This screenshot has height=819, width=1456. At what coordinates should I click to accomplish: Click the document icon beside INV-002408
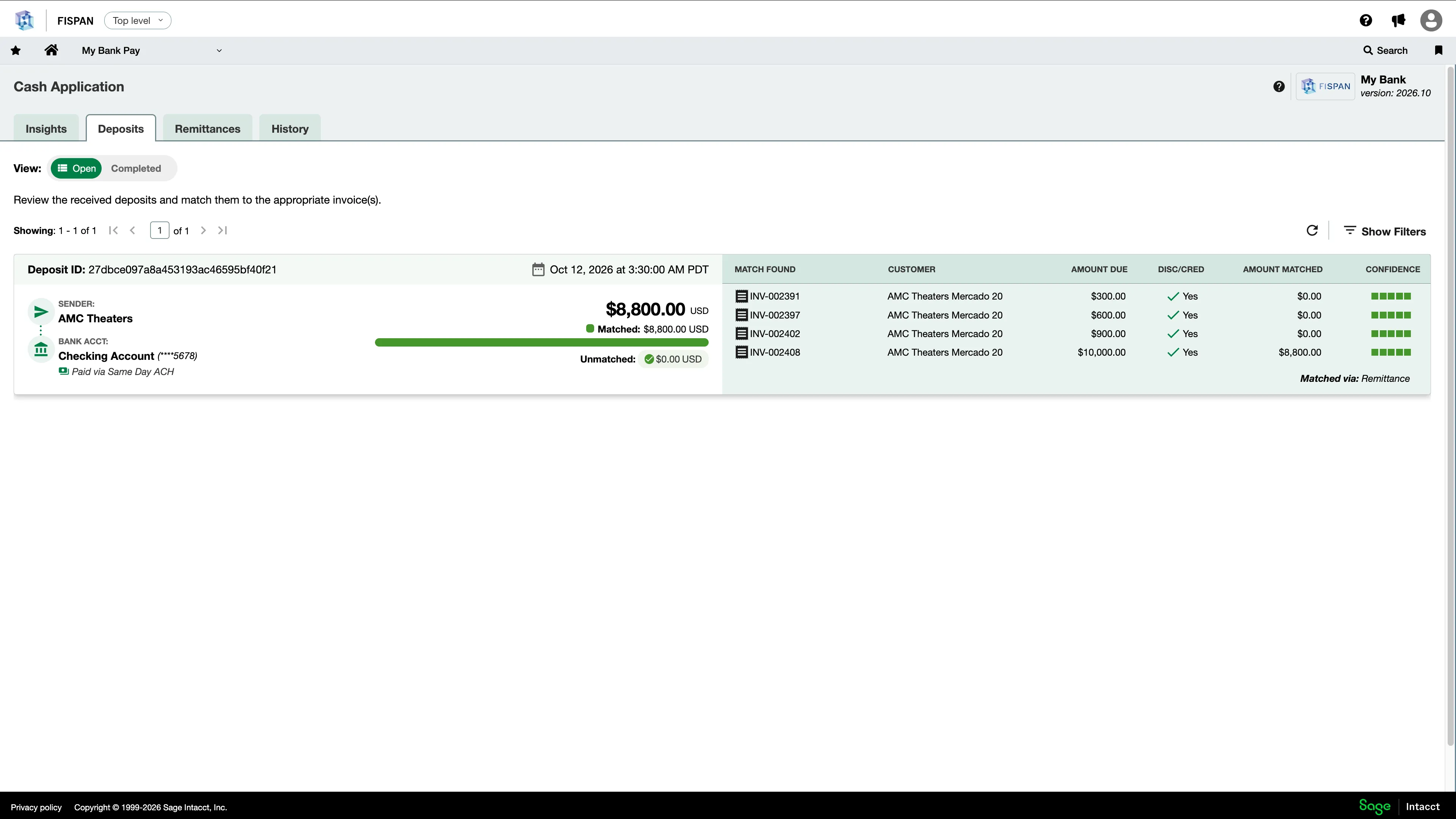pyautogui.click(x=742, y=352)
